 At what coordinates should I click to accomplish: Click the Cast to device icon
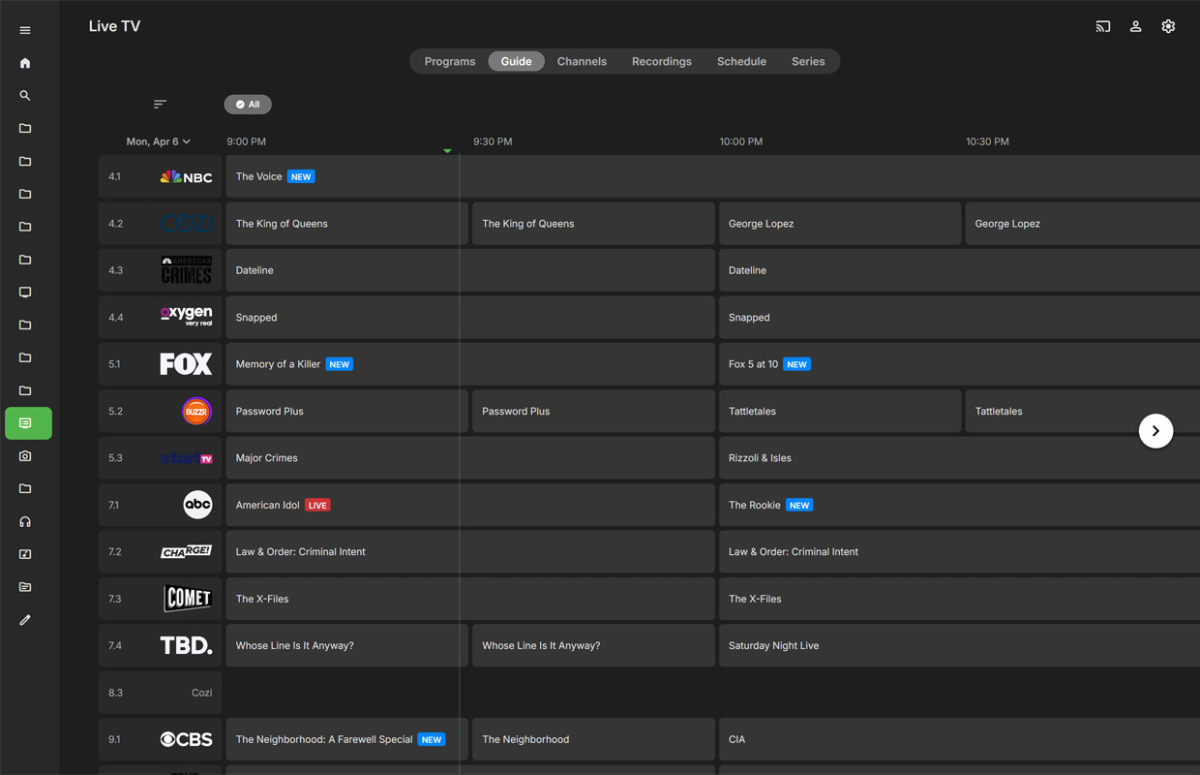pyautogui.click(x=1103, y=27)
